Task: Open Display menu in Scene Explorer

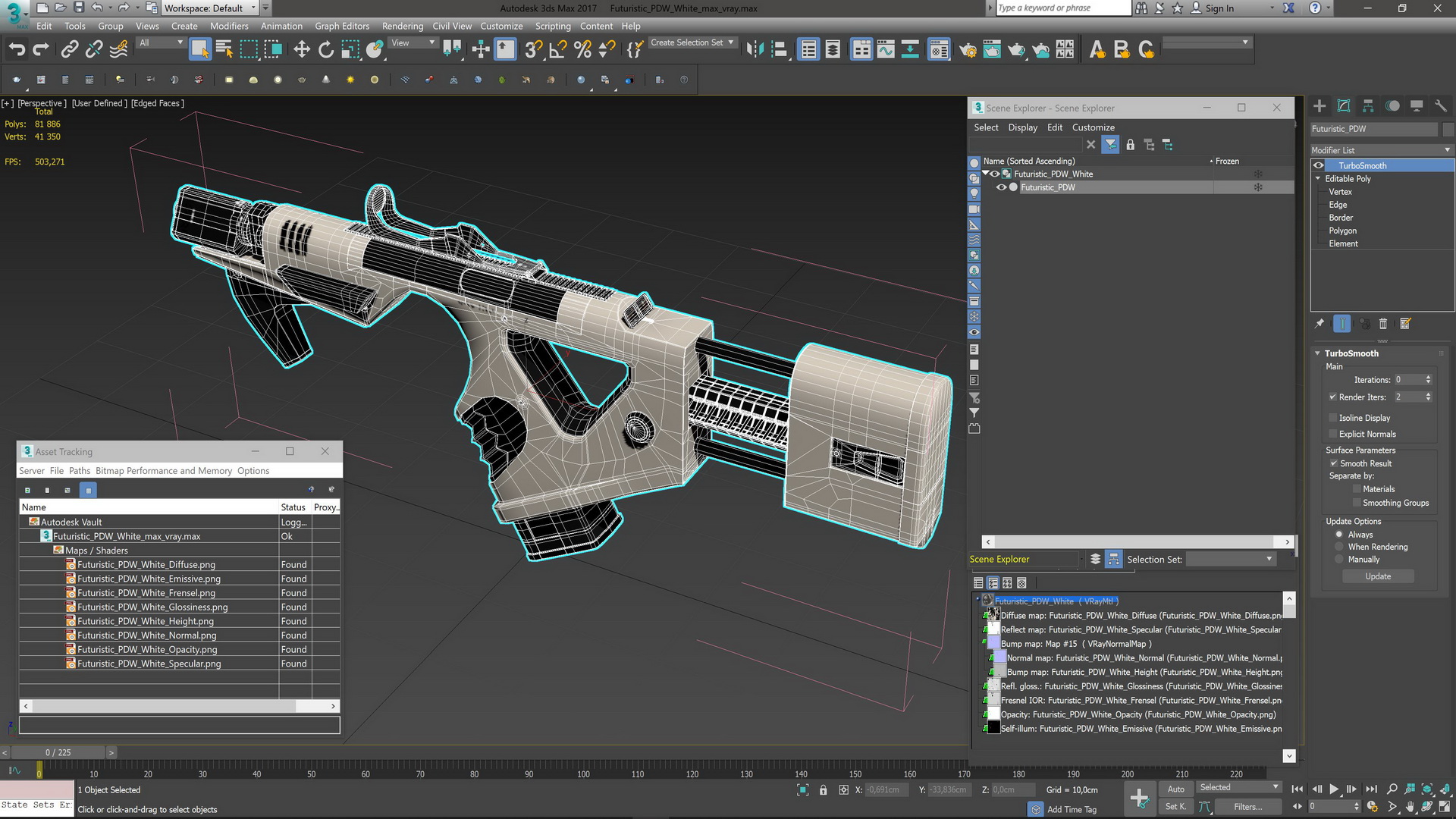Action: [1022, 127]
